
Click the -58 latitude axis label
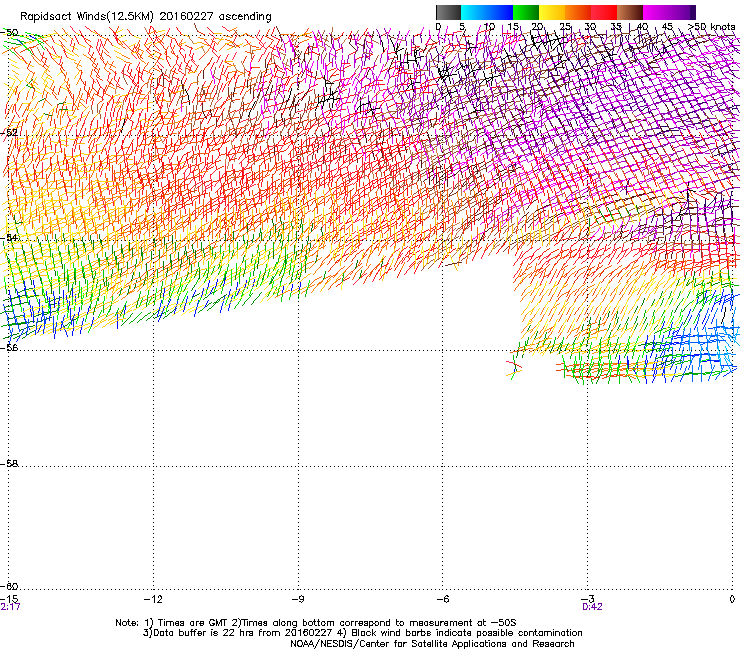[9, 464]
